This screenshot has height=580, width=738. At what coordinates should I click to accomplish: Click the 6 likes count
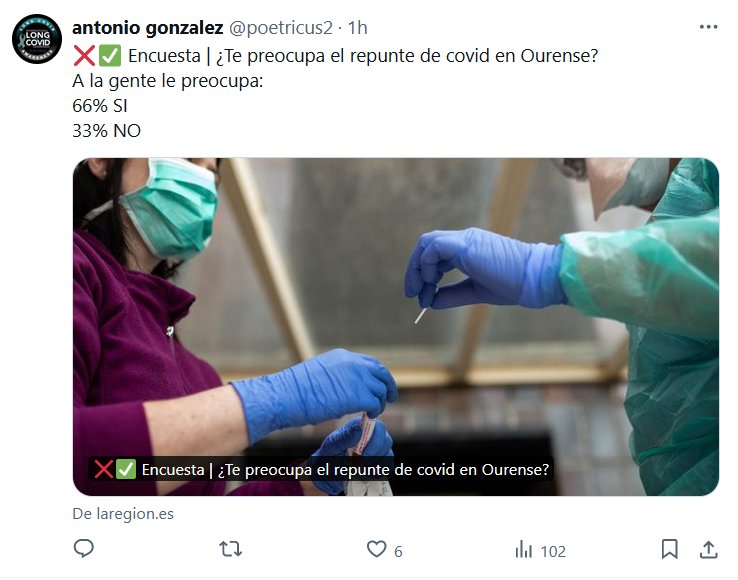398,551
